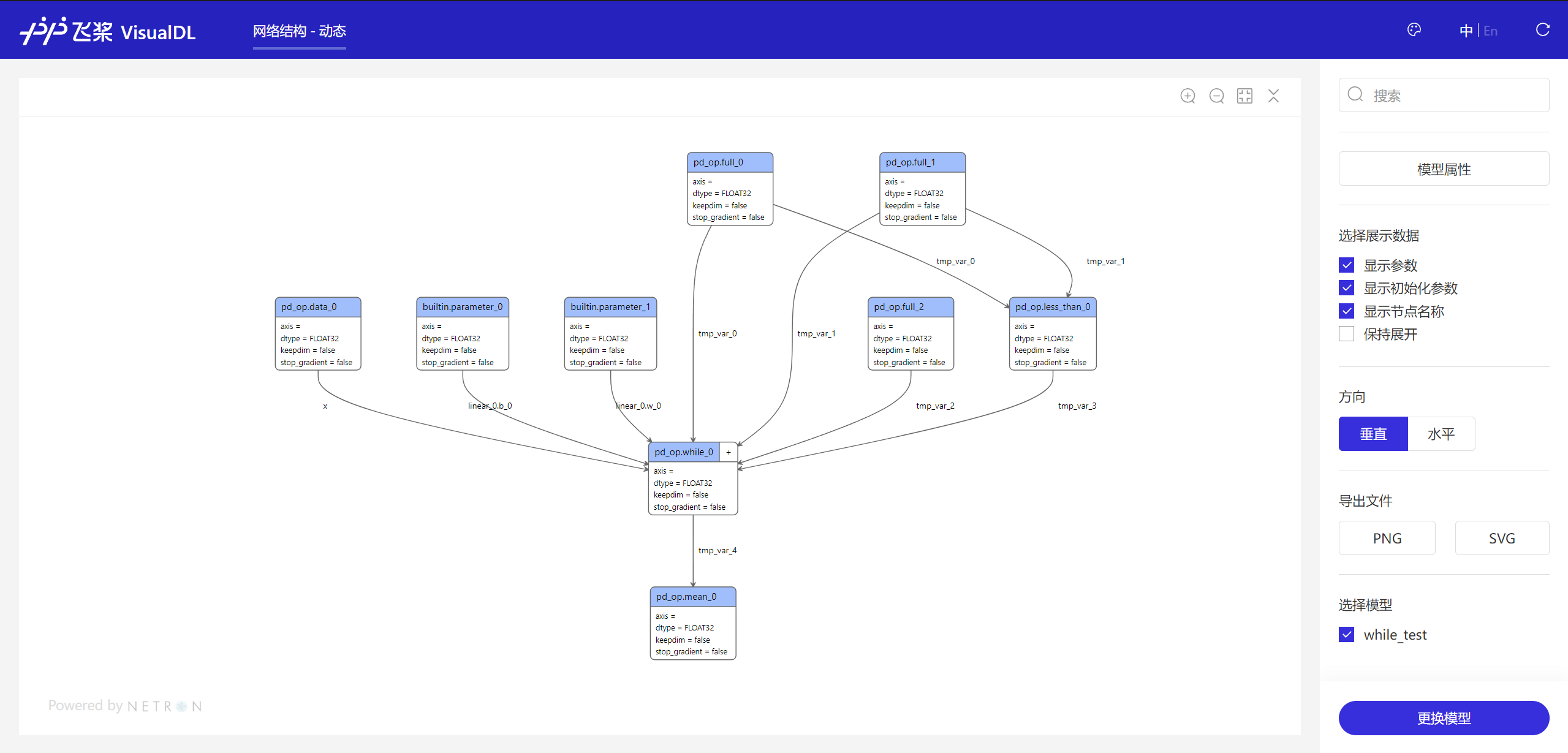Open the 模型属性 panel button
1568x753 pixels.
tap(1443, 169)
